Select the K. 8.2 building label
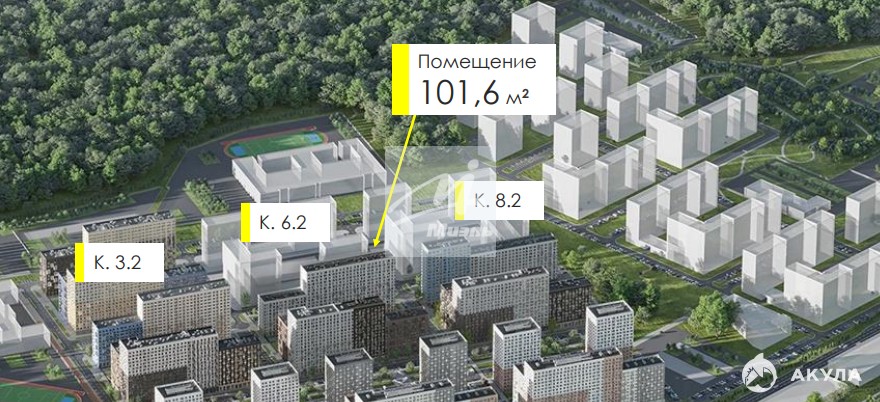This screenshot has height=402, width=880. point(503,200)
